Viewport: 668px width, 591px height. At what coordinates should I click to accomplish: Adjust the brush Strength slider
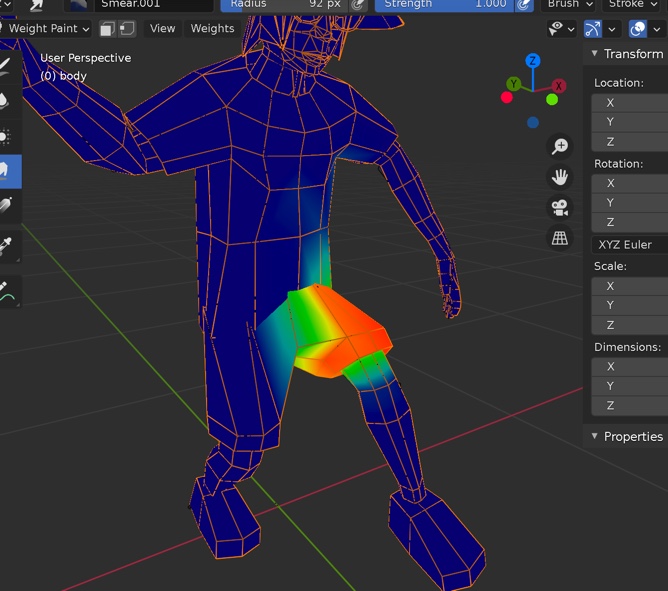(x=444, y=4)
